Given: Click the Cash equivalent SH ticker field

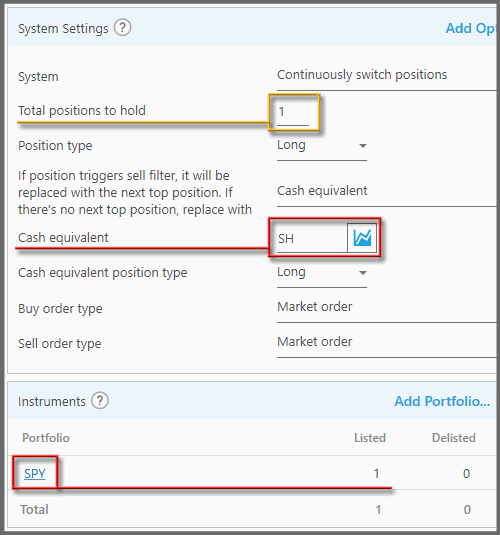Looking at the screenshot, I should [x=312, y=238].
